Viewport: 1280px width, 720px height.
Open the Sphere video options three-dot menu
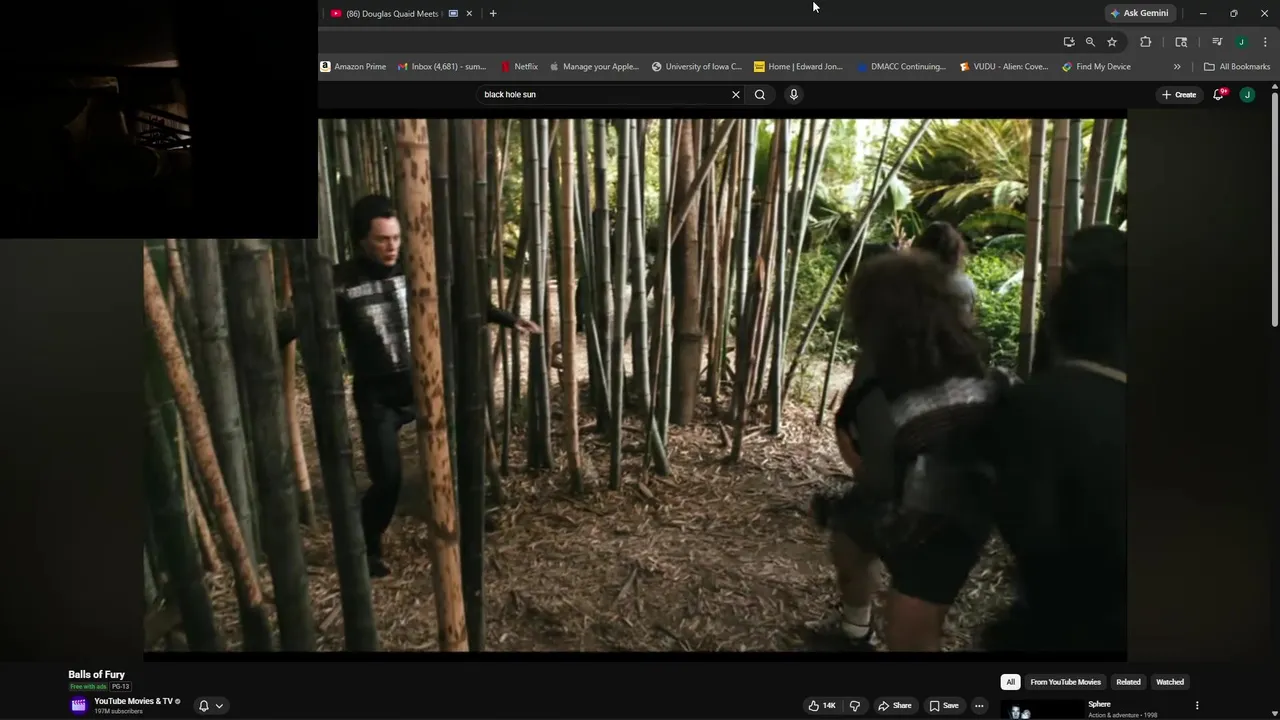coord(1197,705)
